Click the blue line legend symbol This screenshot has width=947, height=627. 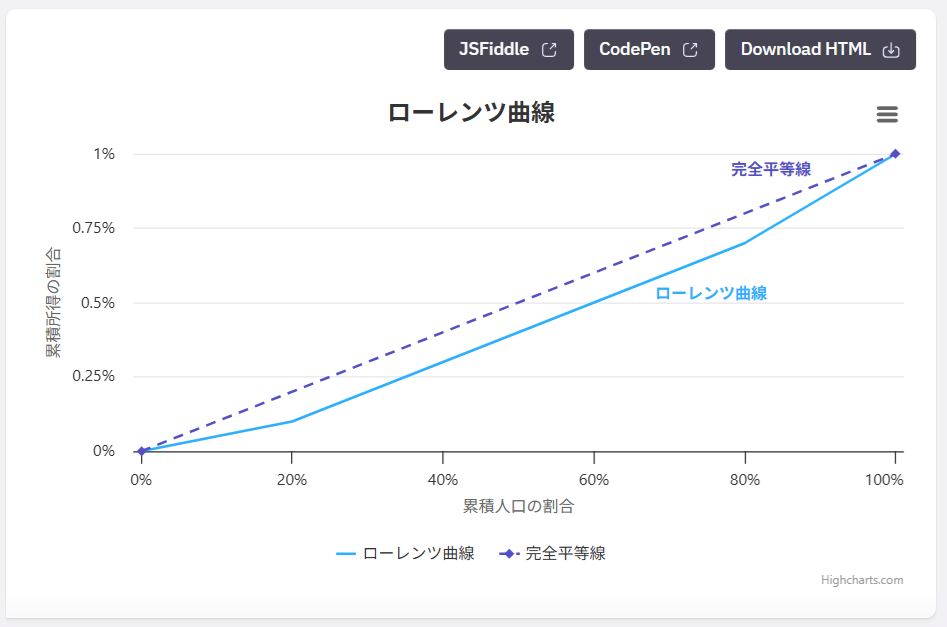point(346,553)
